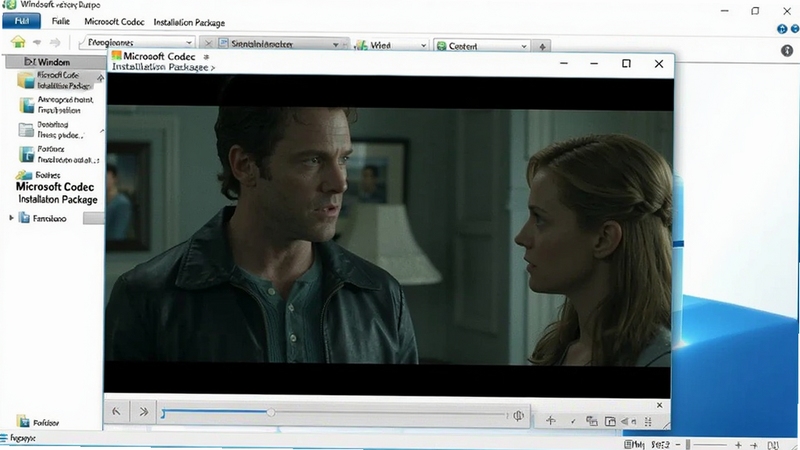Maximize the Microsoft Codec player window
Image resolution: width=800 pixels, height=450 pixels.
626,63
